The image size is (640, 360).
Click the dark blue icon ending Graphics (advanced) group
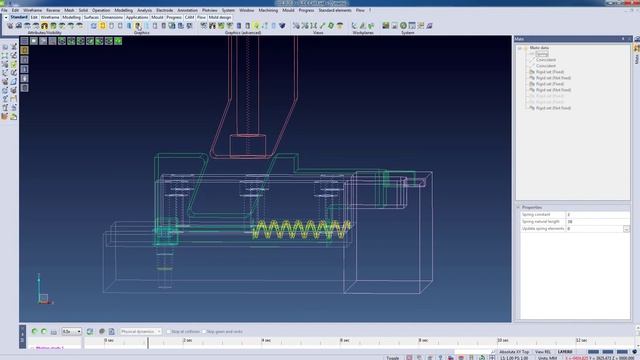tap(282, 26)
